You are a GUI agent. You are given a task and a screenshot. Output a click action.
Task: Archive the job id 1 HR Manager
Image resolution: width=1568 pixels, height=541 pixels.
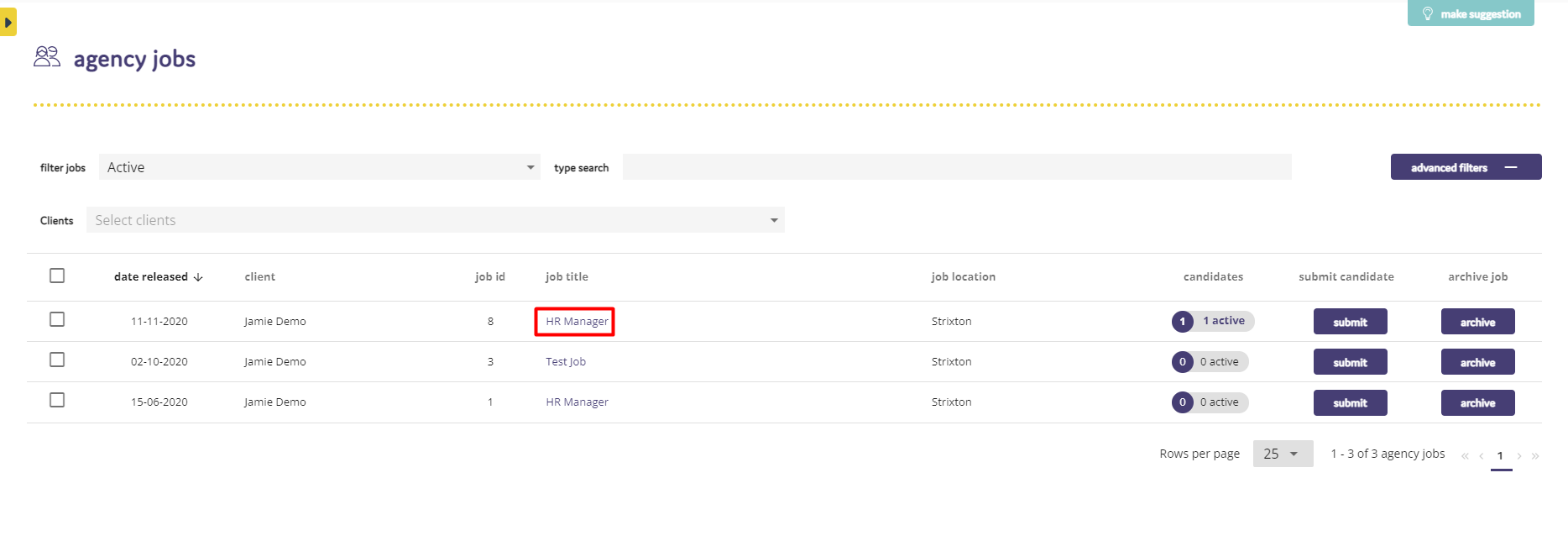pyautogui.click(x=1477, y=402)
